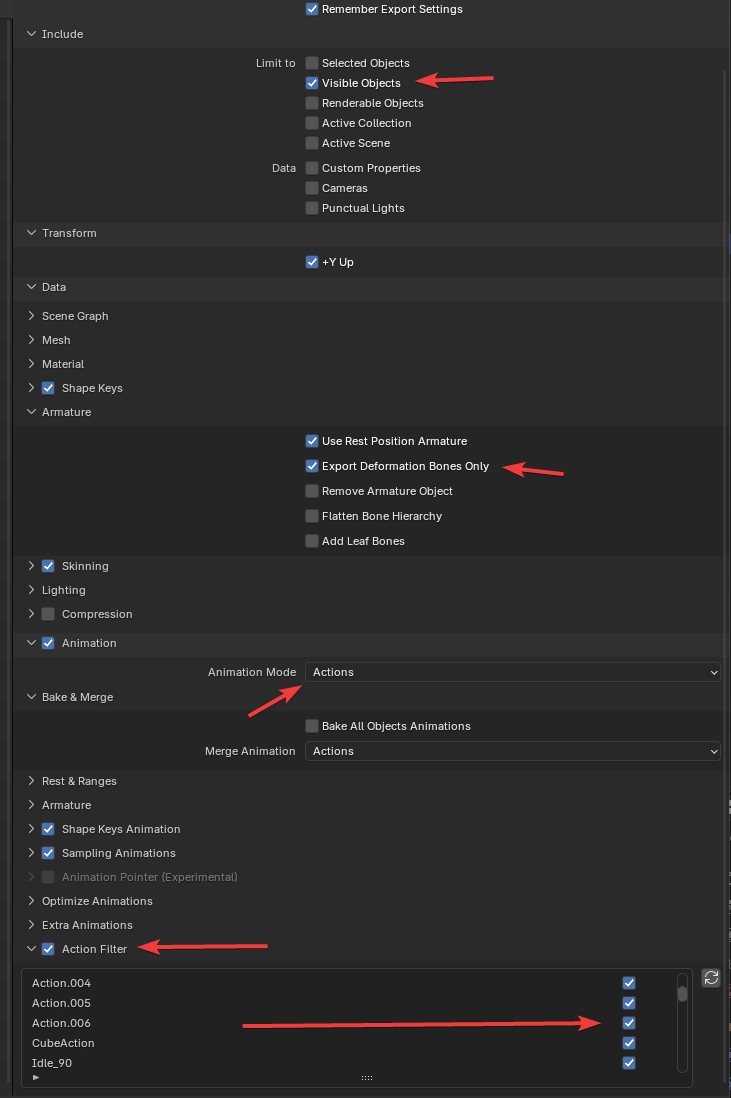
Task: Disable Export Deformation Bones Only
Action: click(x=312, y=466)
